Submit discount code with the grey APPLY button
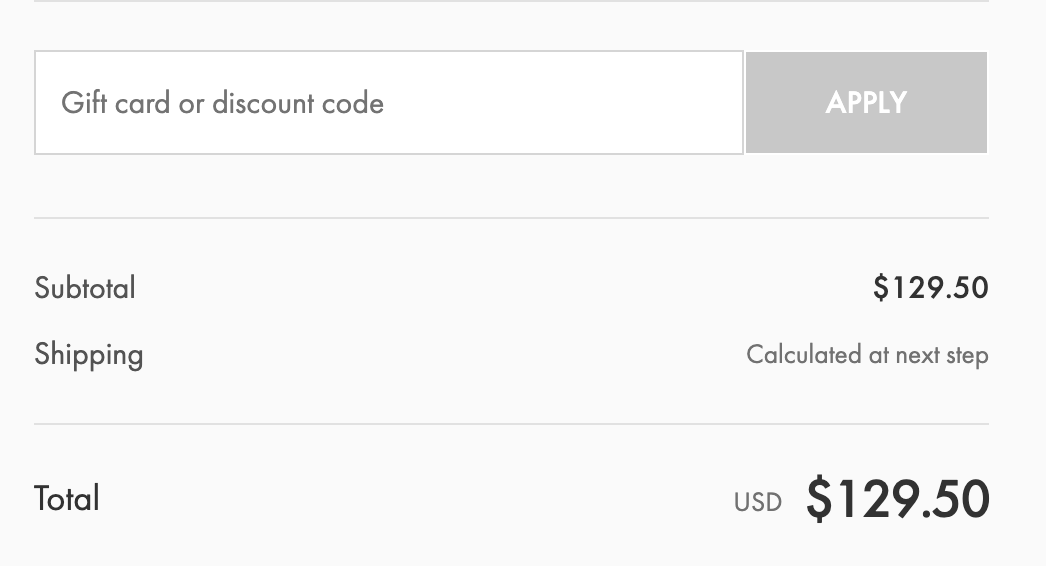The height and width of the screenshot is (566, 1046). (866, 103)
